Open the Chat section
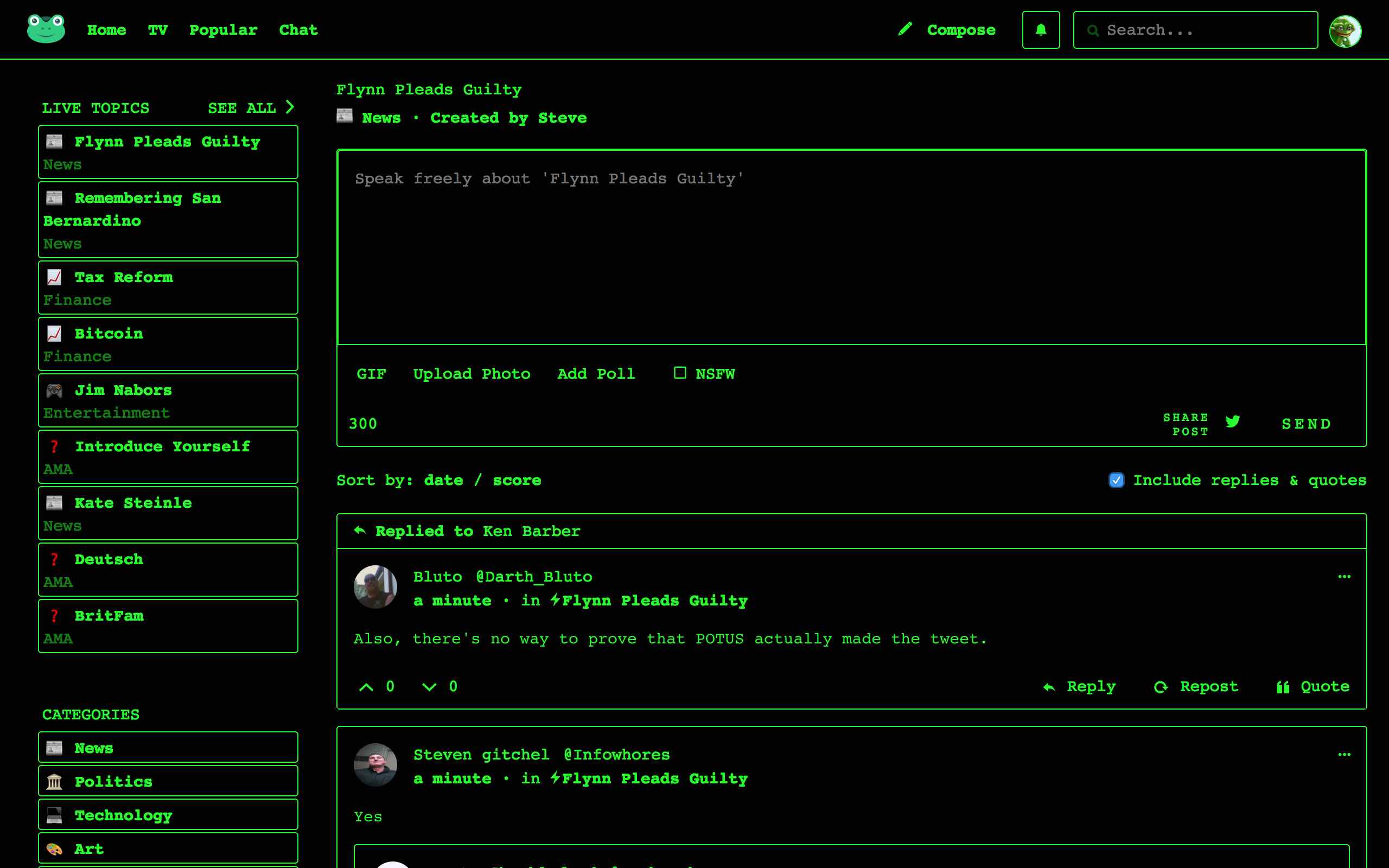The width and height of the screenshot is (1389, 868). coord(298,29)
